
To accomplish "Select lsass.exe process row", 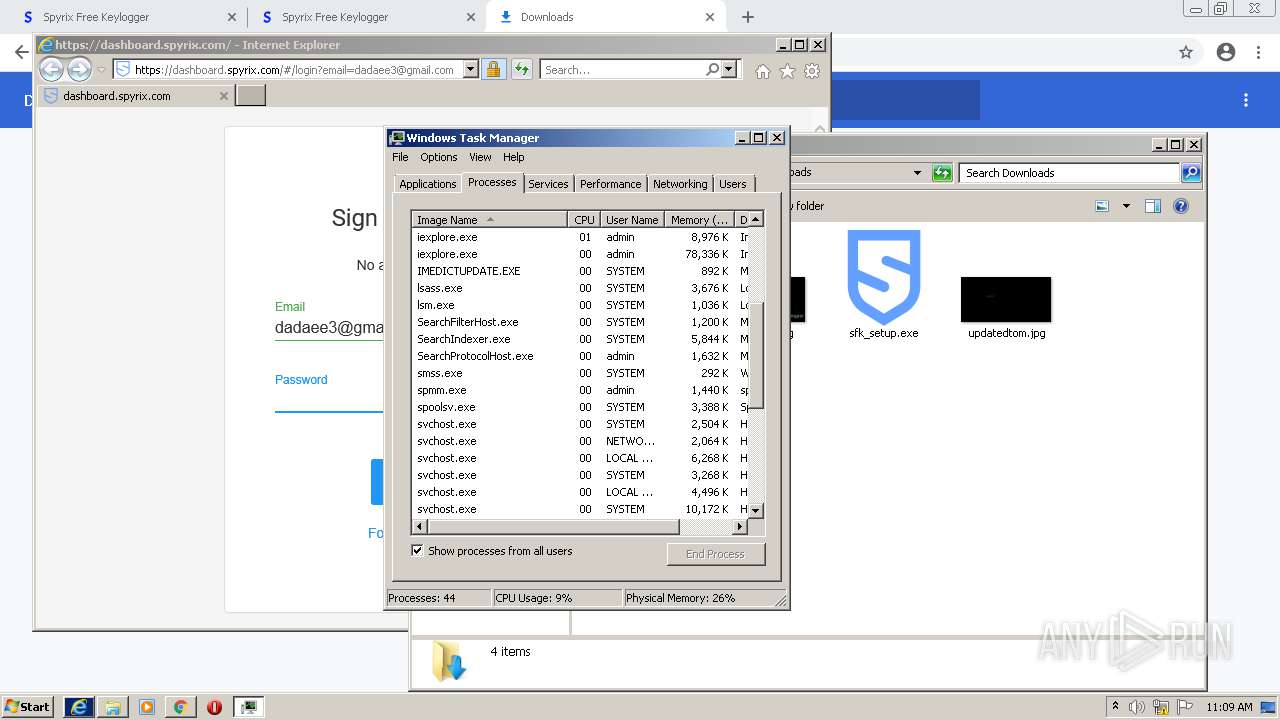I will click(580, 288).
